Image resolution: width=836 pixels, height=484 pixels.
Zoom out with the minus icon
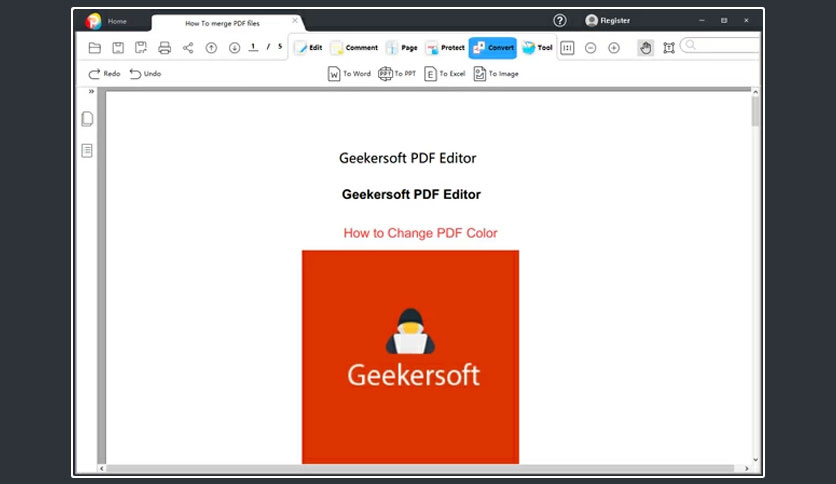coord(590,48)
